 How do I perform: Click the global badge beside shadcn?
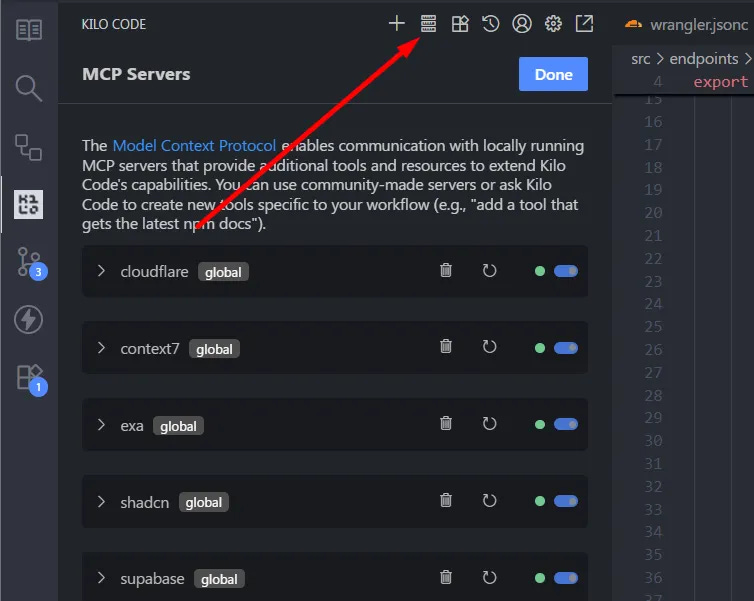click(203, 502)
